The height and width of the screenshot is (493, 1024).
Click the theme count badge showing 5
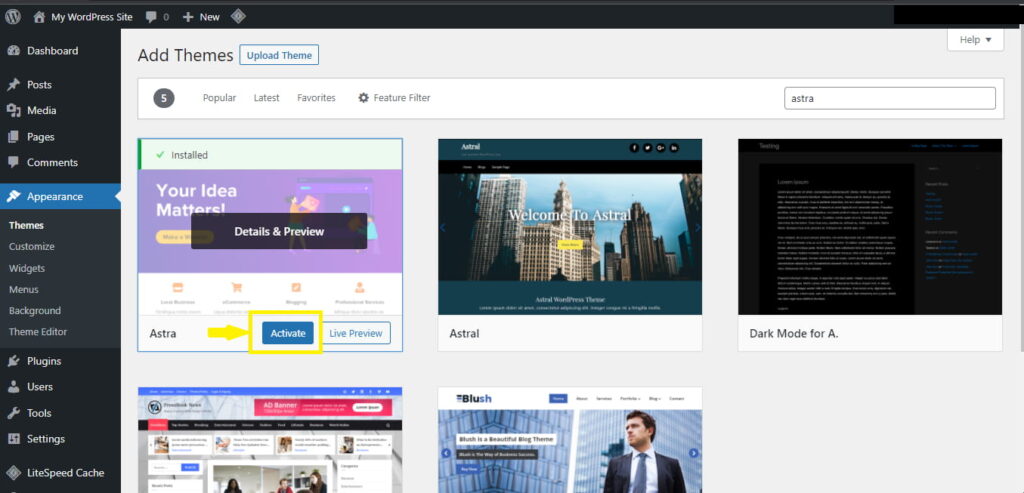tap(164, 99)
